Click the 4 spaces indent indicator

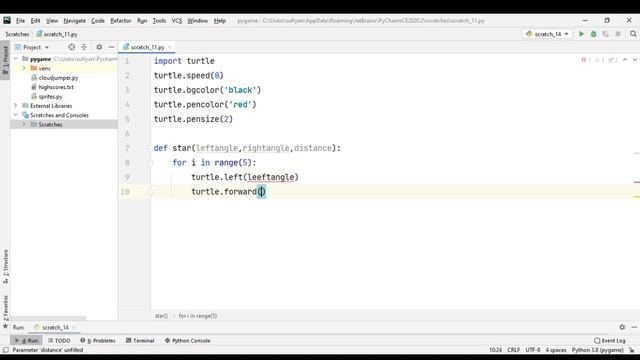pos(556,350)
